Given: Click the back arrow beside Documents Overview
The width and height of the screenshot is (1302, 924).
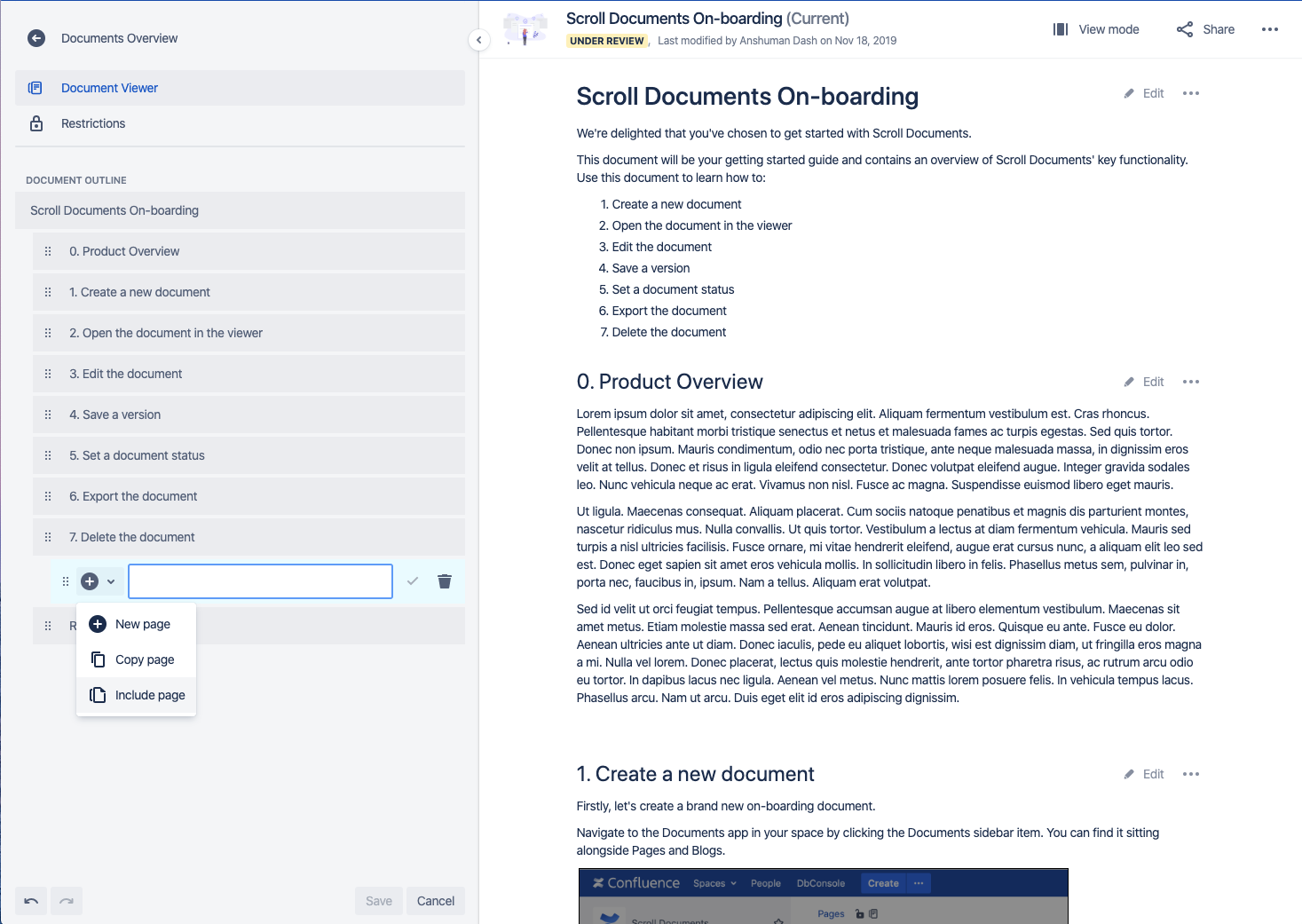Looking at the screenshot, I should pyautogui.click(x=36, y=38).
